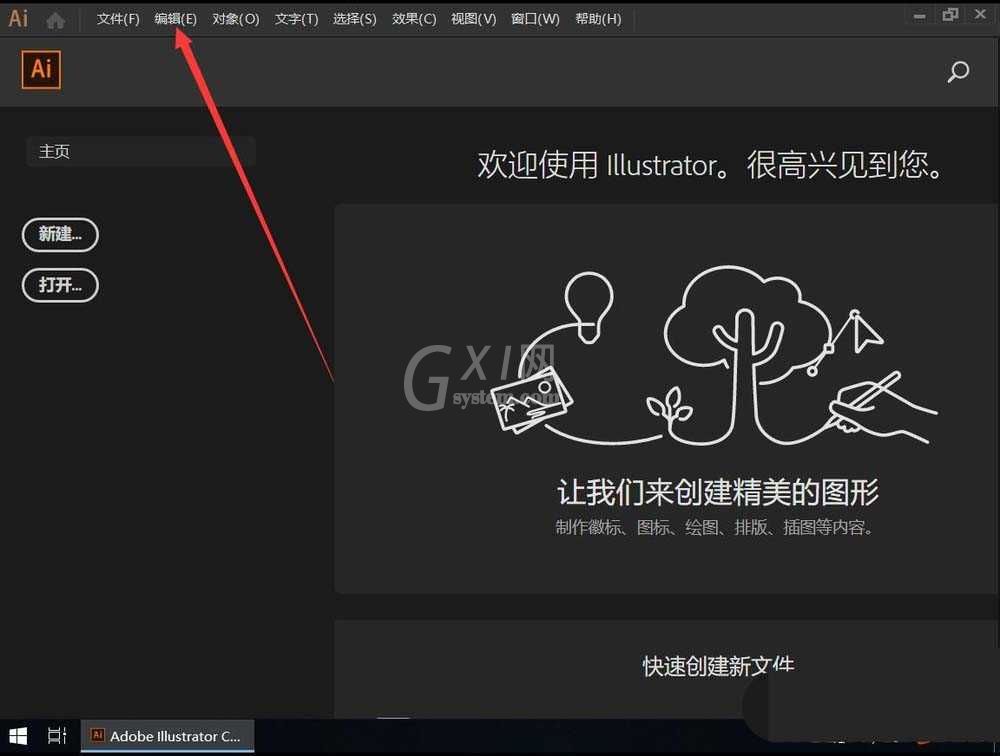
Task: Open the Windows Start menu
Action: point(18,736)
